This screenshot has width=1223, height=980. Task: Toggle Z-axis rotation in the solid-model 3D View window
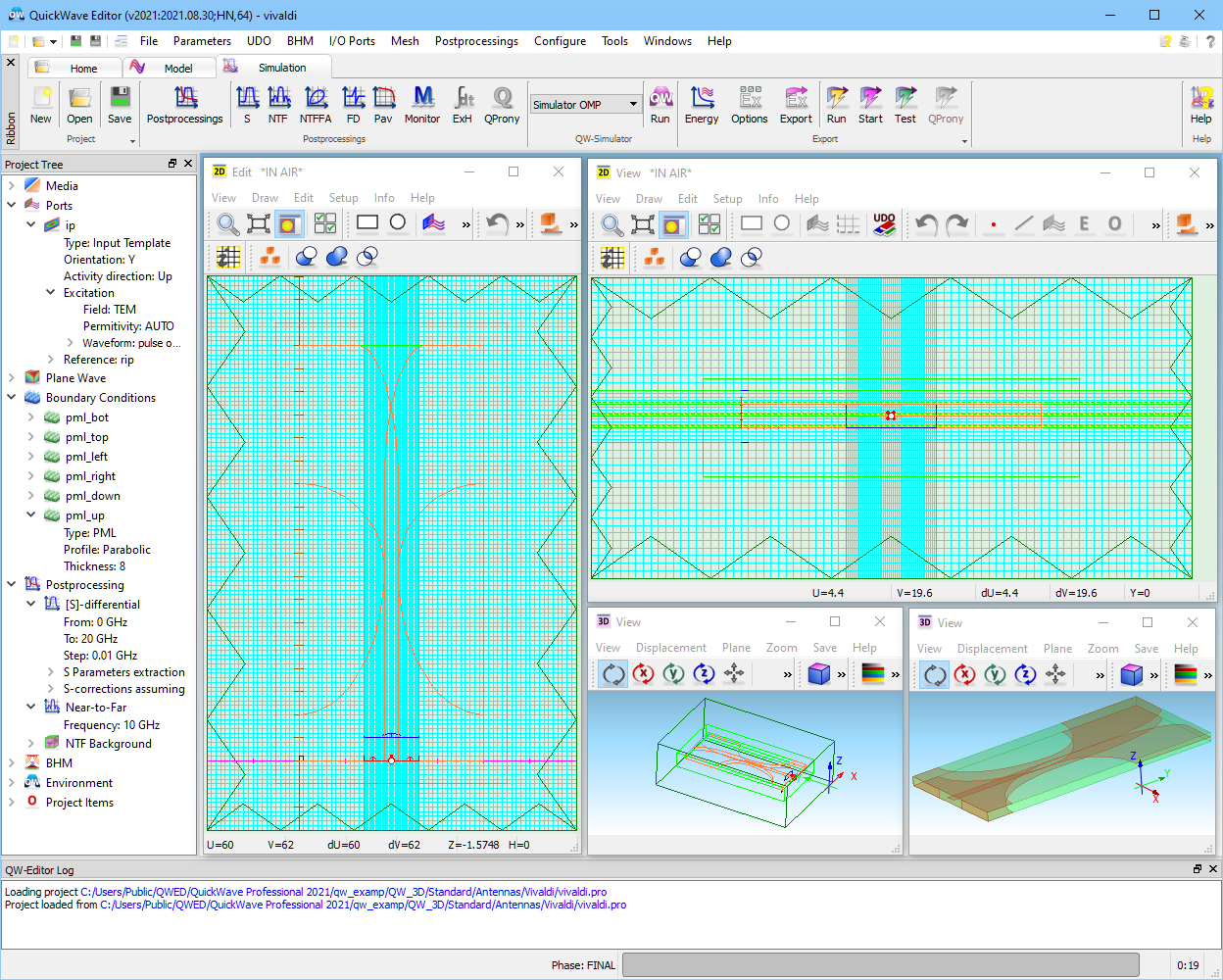pos(1025,674)
